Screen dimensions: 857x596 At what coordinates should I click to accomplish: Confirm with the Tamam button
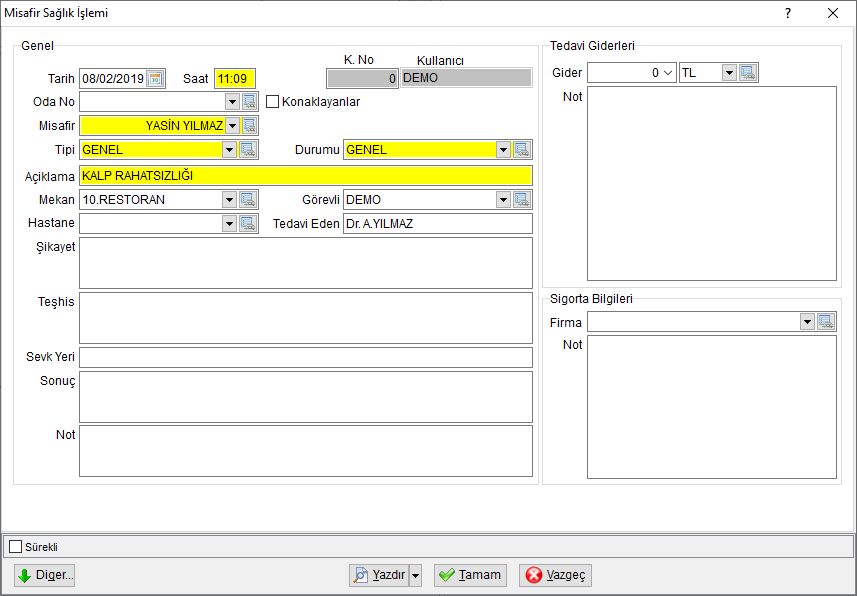(471, 575)
